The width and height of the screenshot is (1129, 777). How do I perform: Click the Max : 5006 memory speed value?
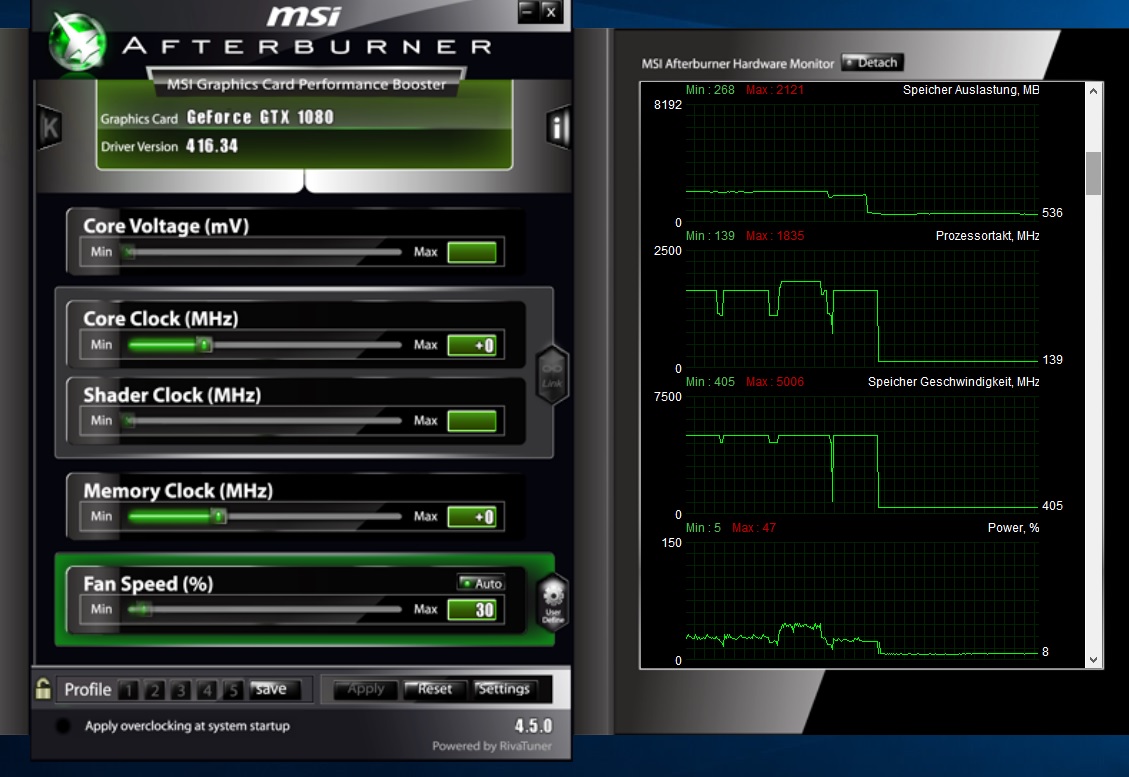point(775,382)
